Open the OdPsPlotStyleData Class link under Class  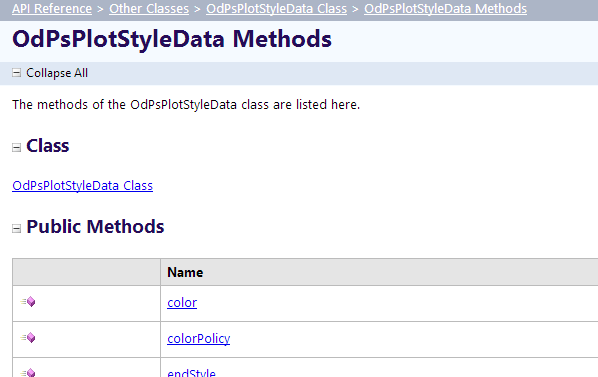(82, 186)
